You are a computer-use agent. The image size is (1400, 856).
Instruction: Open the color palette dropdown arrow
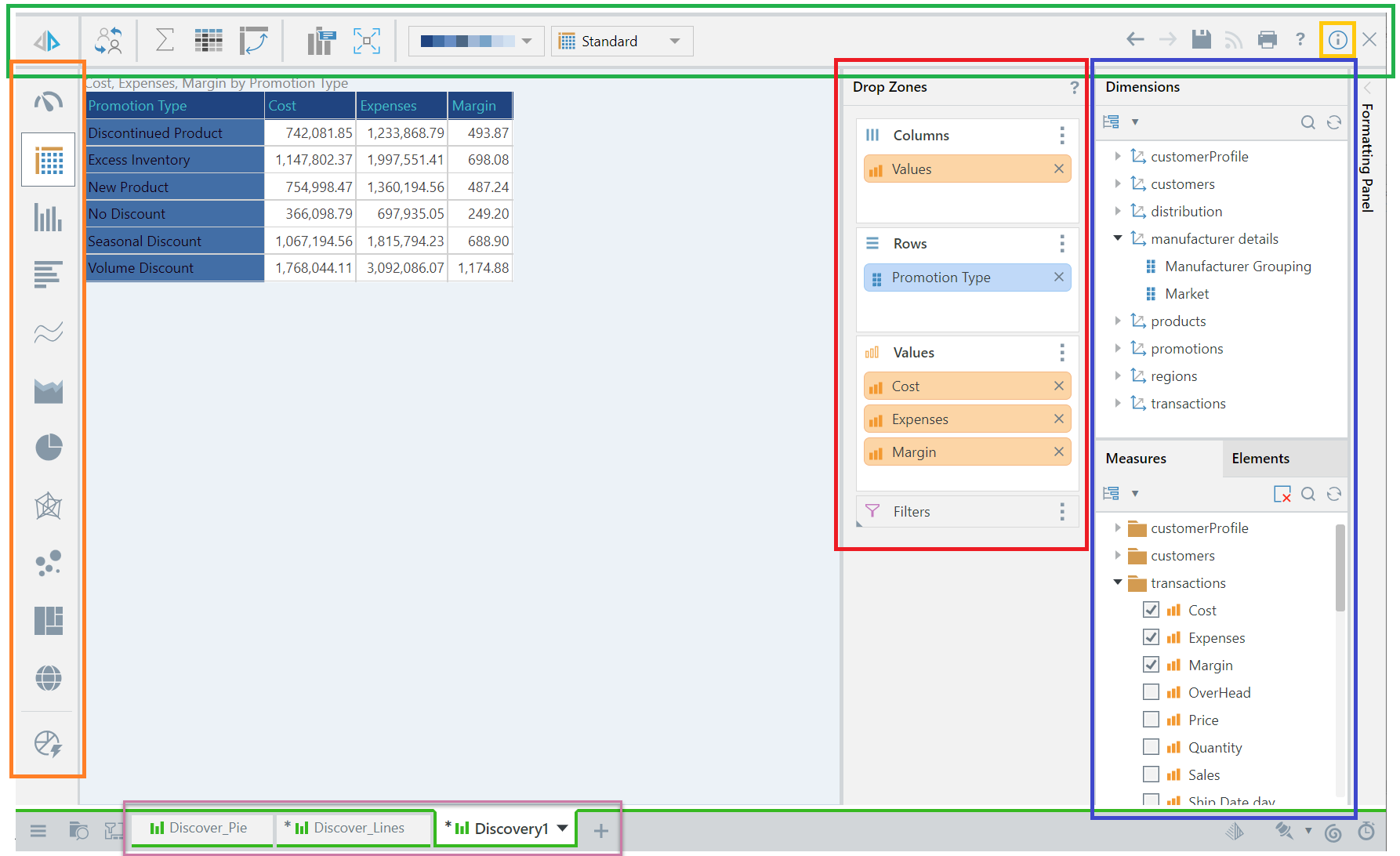tap(527, 41)
